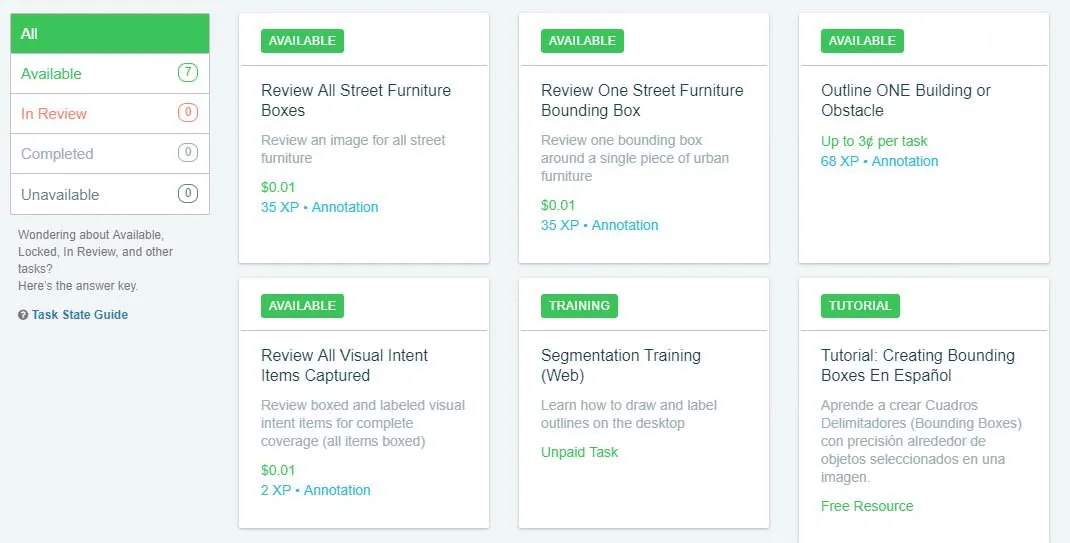Click AVAILABLE badge on Review One Street Furniture
This screenshot has width=1070, height=543.
coord(582,41)
